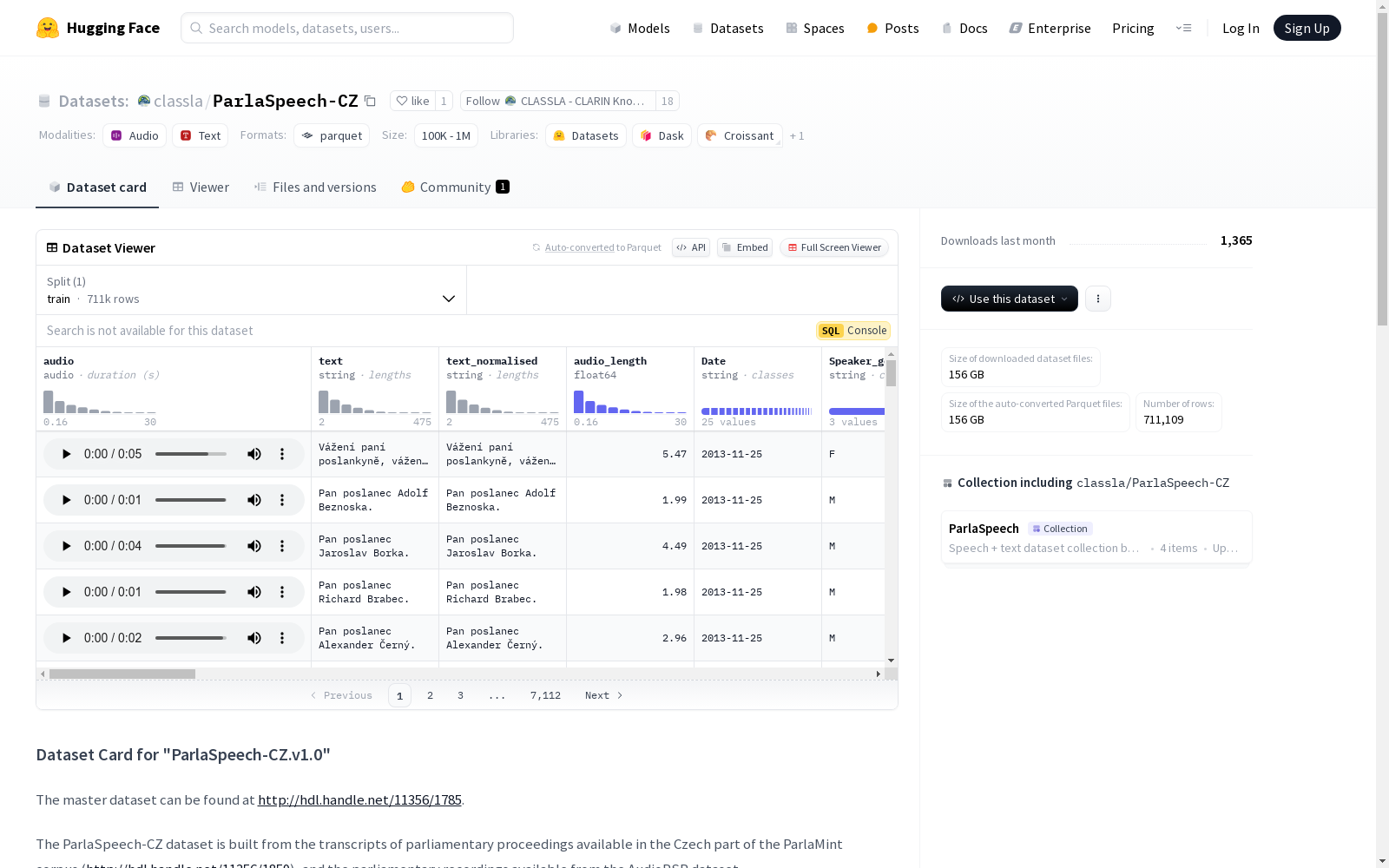
Task: Copy the dataset name with the copy icon
Action: (x=370, y=101)
